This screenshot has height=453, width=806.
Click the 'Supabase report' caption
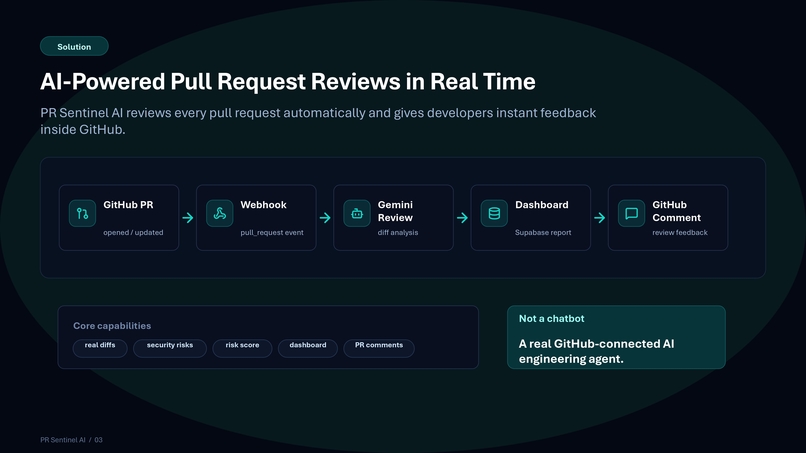click(543, 232)
